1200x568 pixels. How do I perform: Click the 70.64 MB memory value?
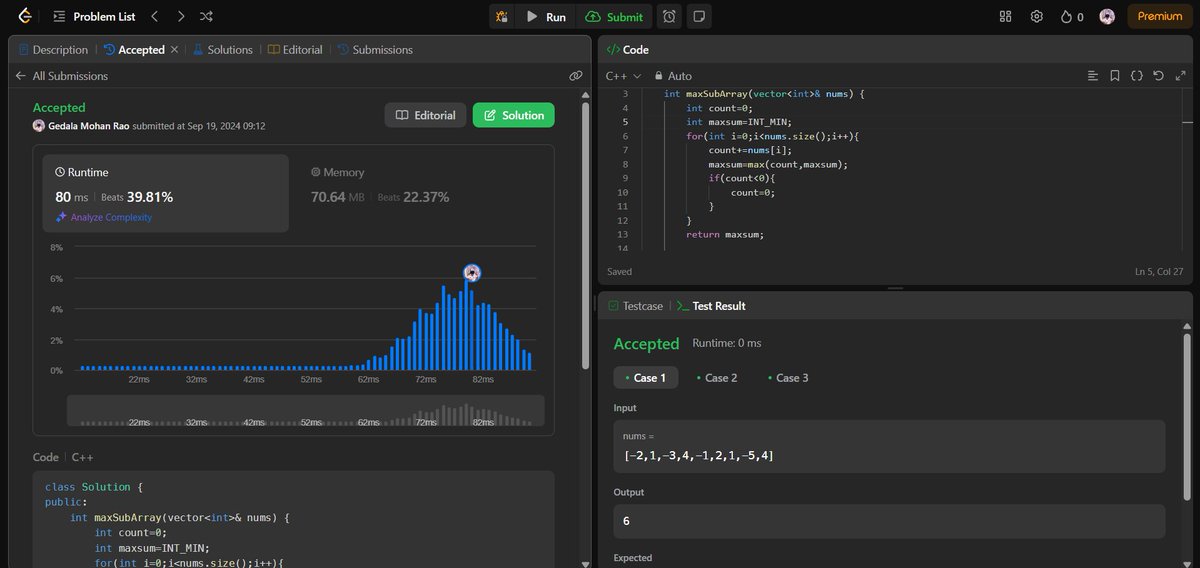point(338,197)
